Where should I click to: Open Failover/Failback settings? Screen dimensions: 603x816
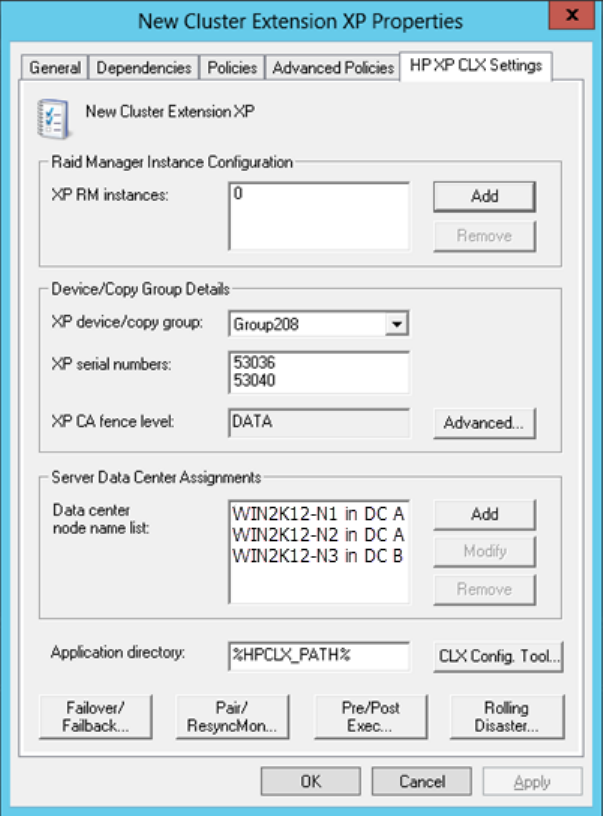[96, 717]
